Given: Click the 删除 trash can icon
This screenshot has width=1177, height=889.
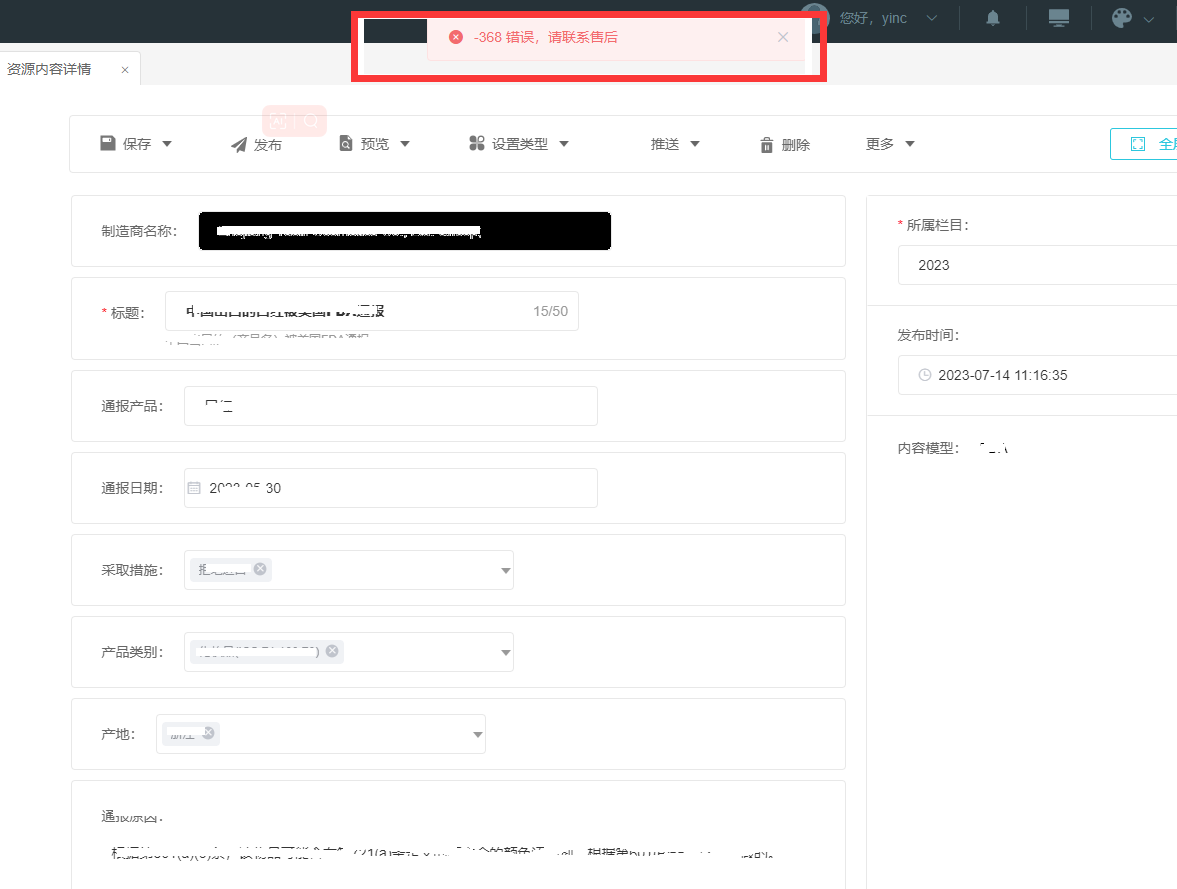Looking at the screenshot, I should pos(766,145).
